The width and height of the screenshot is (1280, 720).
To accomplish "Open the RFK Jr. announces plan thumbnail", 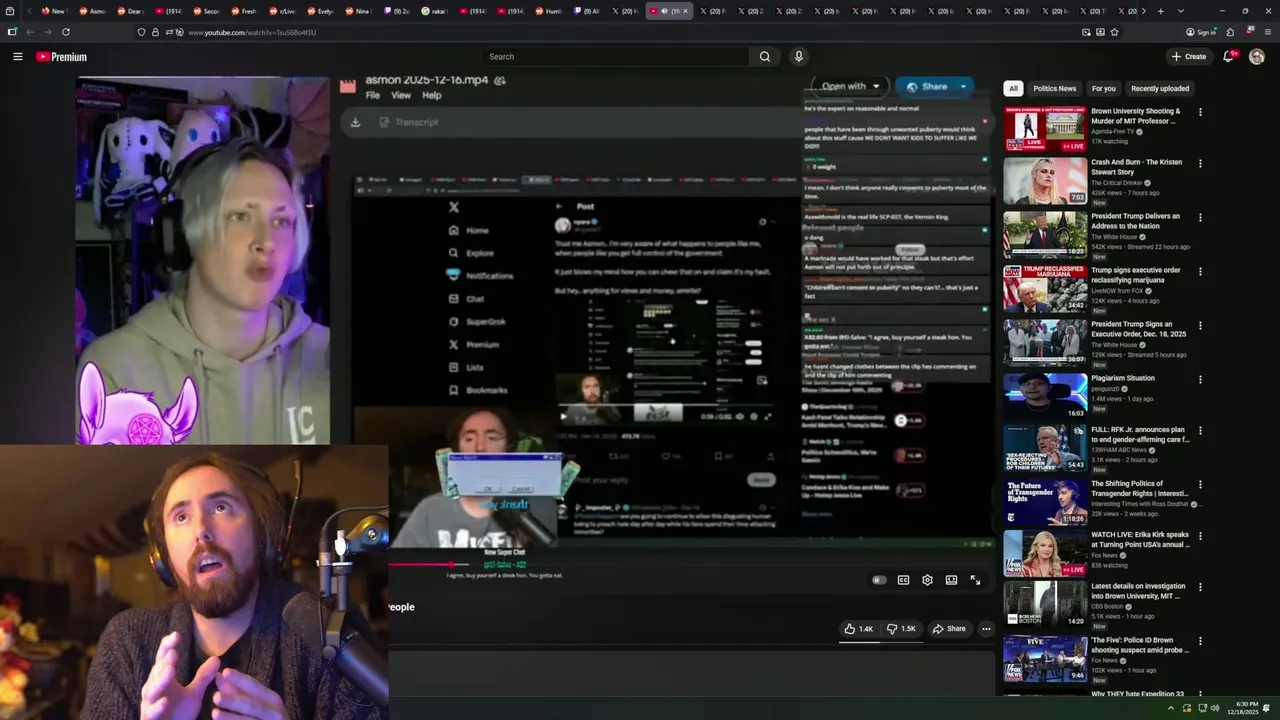I will (1045, 447).
